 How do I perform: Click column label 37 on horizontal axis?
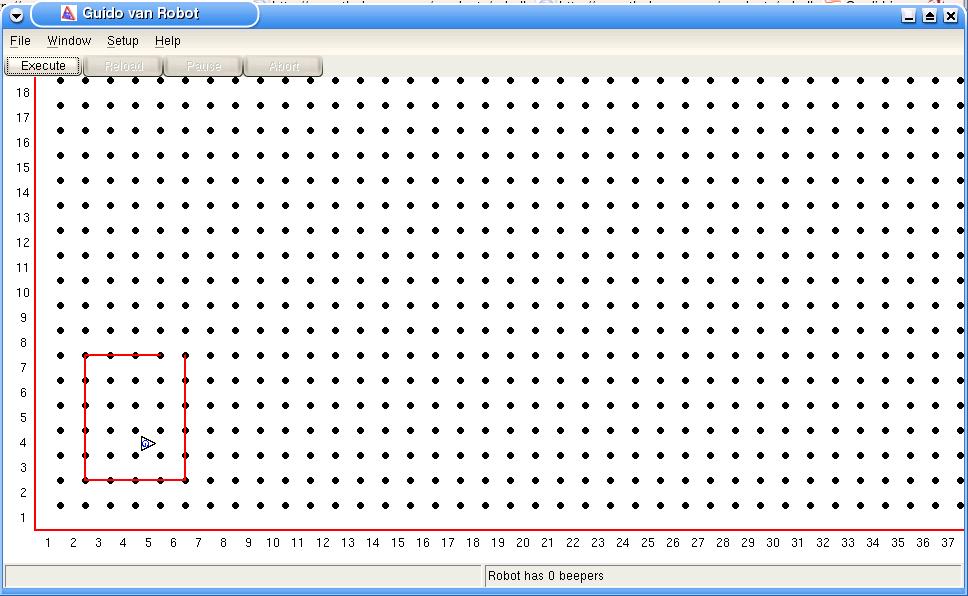[x=948, y=542]
